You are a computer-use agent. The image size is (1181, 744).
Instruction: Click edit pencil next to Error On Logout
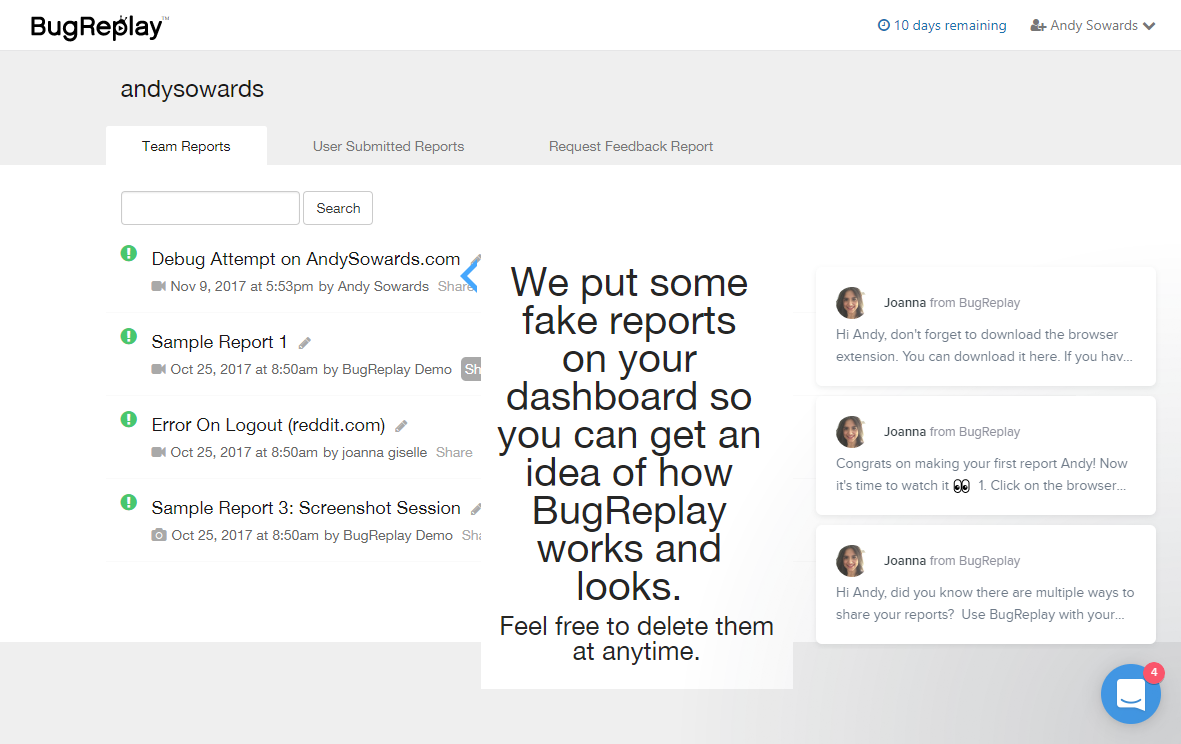[x=401, y=426]
